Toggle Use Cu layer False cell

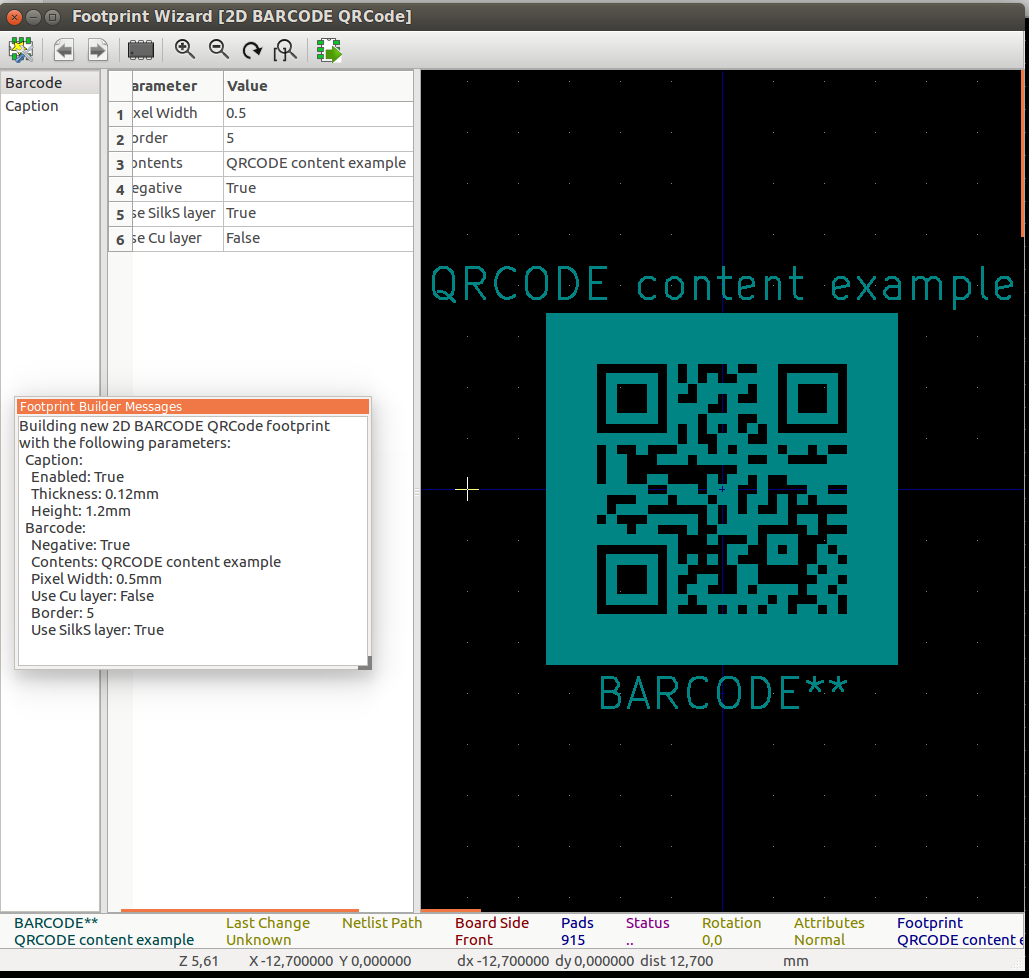[x=318, y=238]
